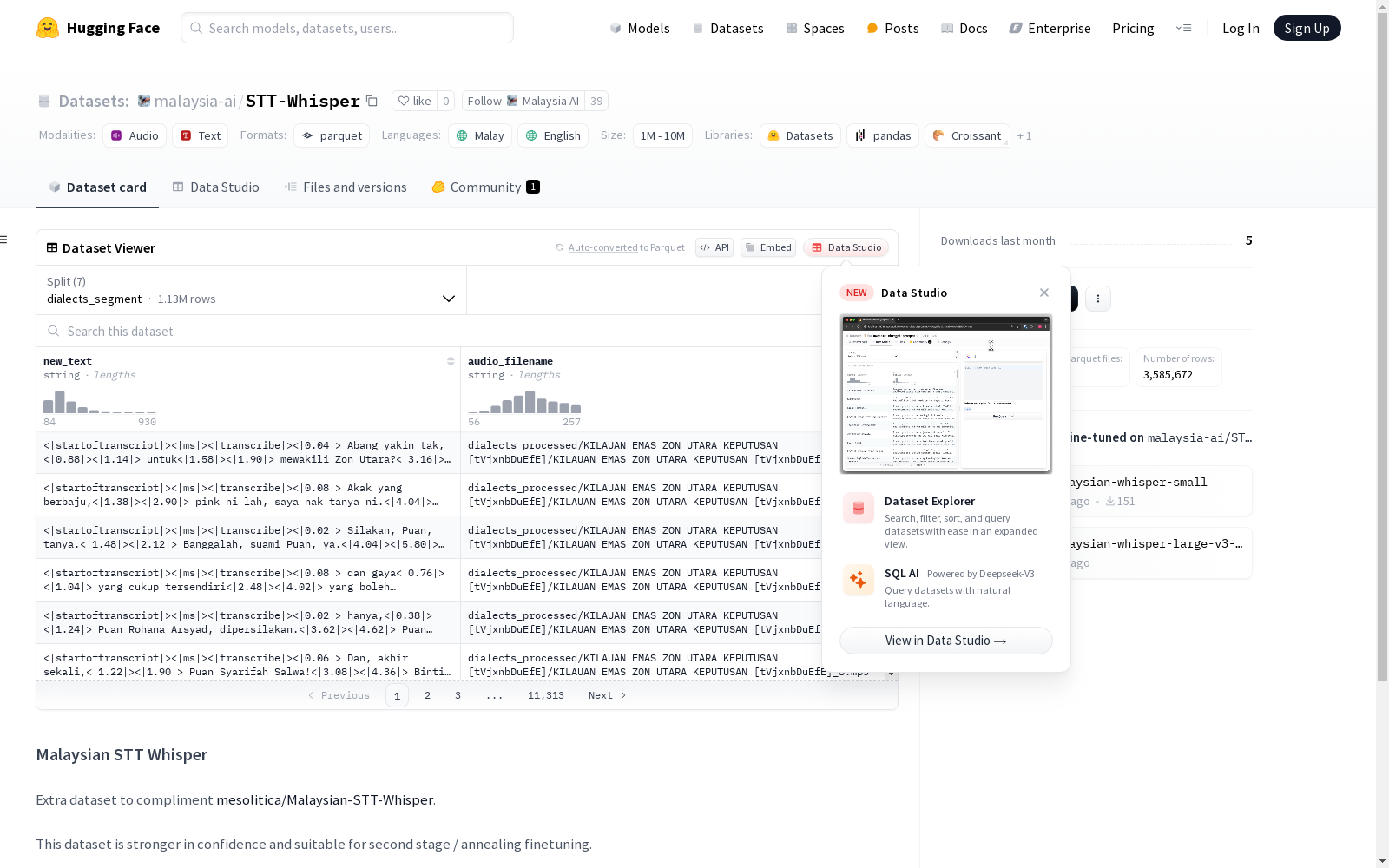Click View in Data Studio button
The width and height of the screenshot is (1389, 868).
[946, 641]
